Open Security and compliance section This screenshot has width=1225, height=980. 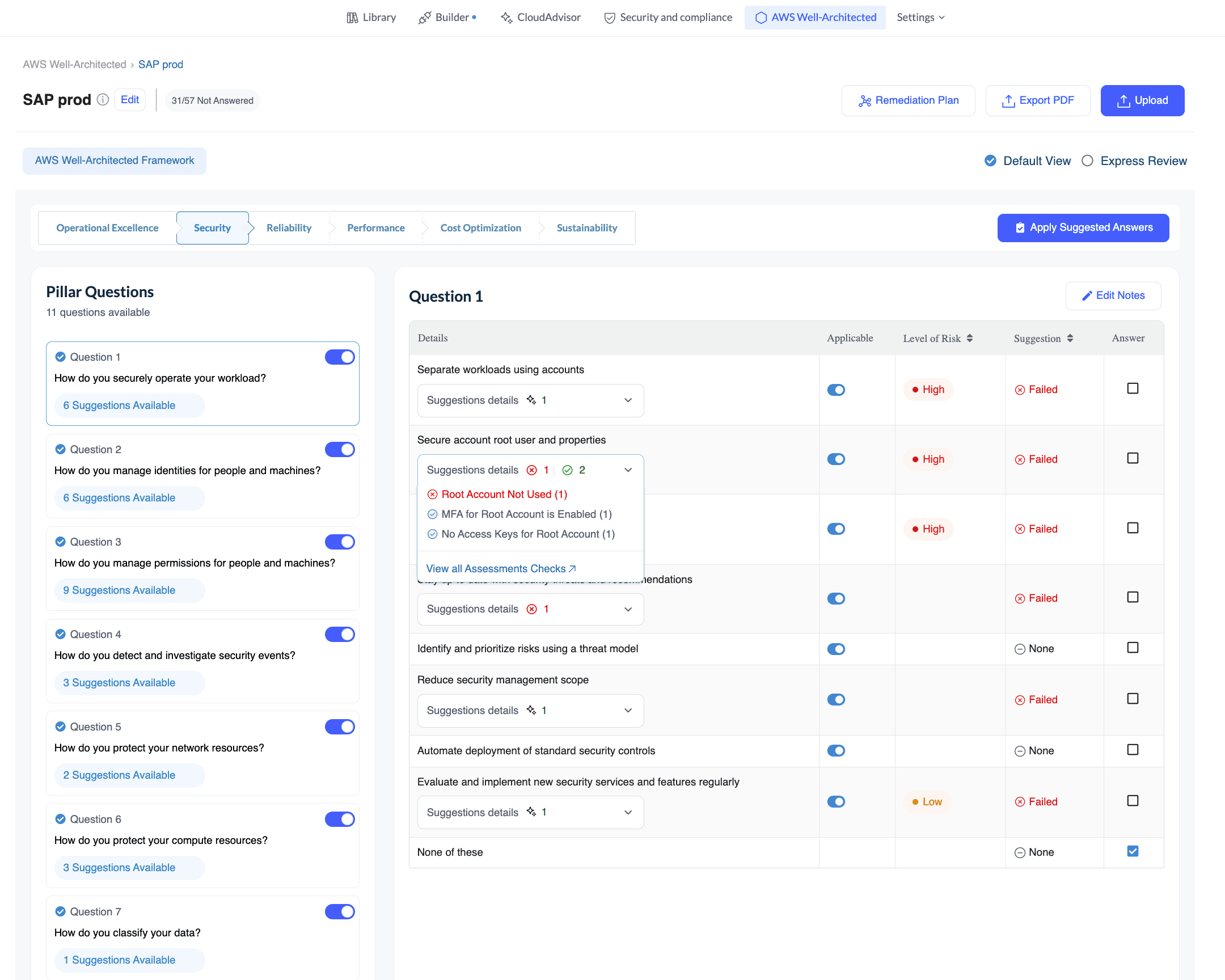coord(668,18)
